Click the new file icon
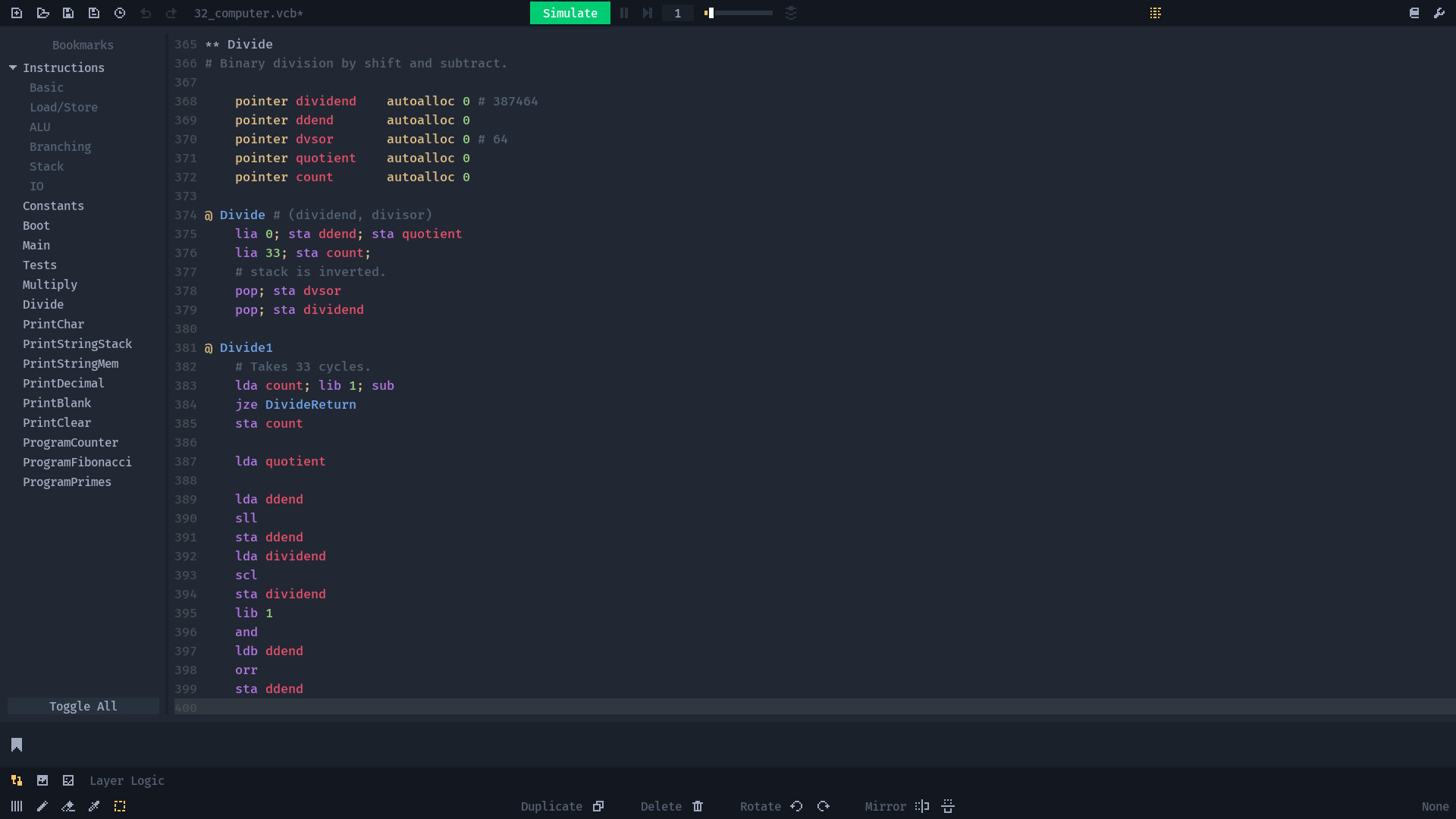The height and width of the screenshot is (819, 1456). [x=17, y=13]
